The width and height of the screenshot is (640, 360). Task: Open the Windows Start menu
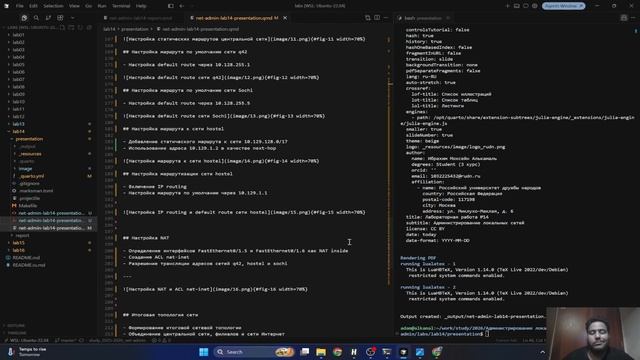tap(204, 352)
